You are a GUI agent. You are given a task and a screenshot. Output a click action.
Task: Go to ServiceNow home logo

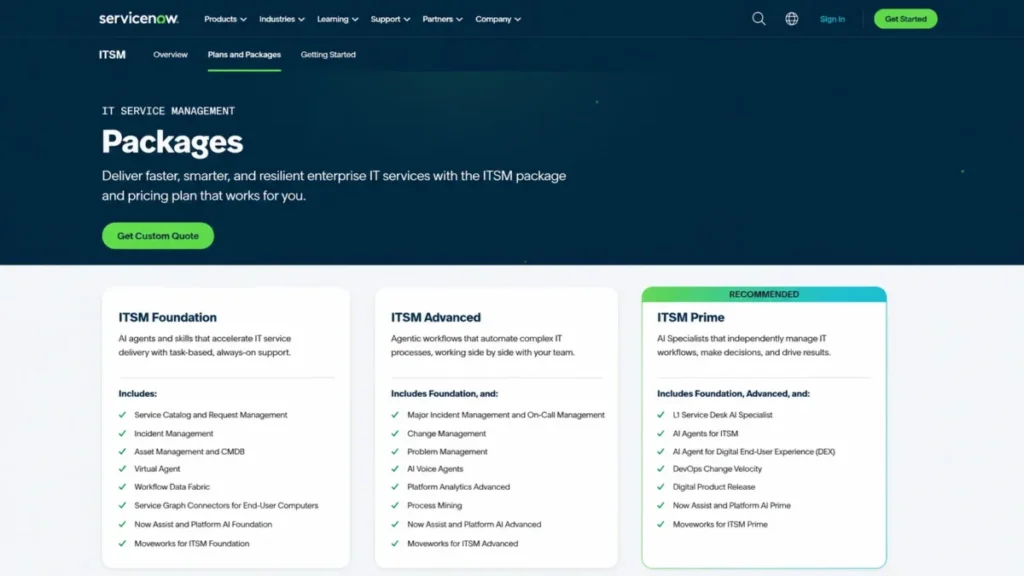138,18
